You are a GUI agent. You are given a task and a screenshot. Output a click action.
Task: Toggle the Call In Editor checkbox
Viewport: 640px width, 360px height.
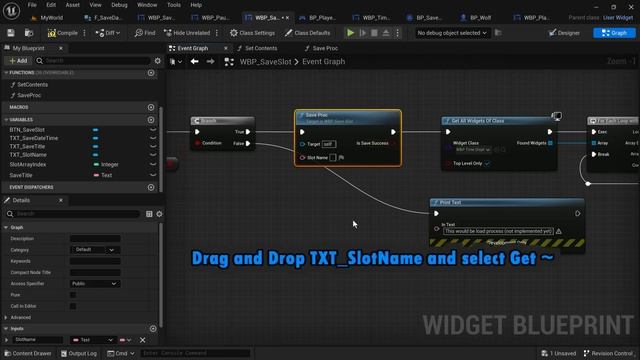[x=73, y=306]
